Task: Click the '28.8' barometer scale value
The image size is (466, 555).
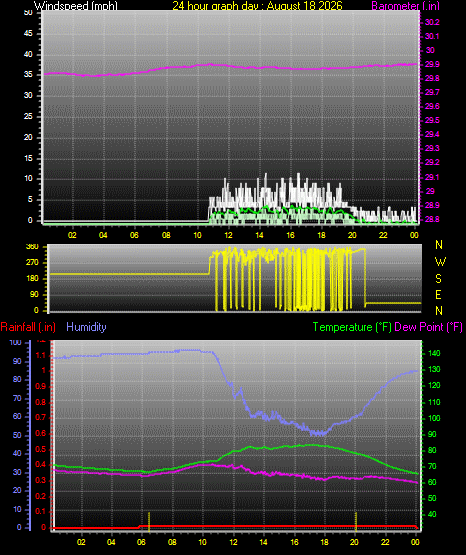Action: [x=432, y=219]
